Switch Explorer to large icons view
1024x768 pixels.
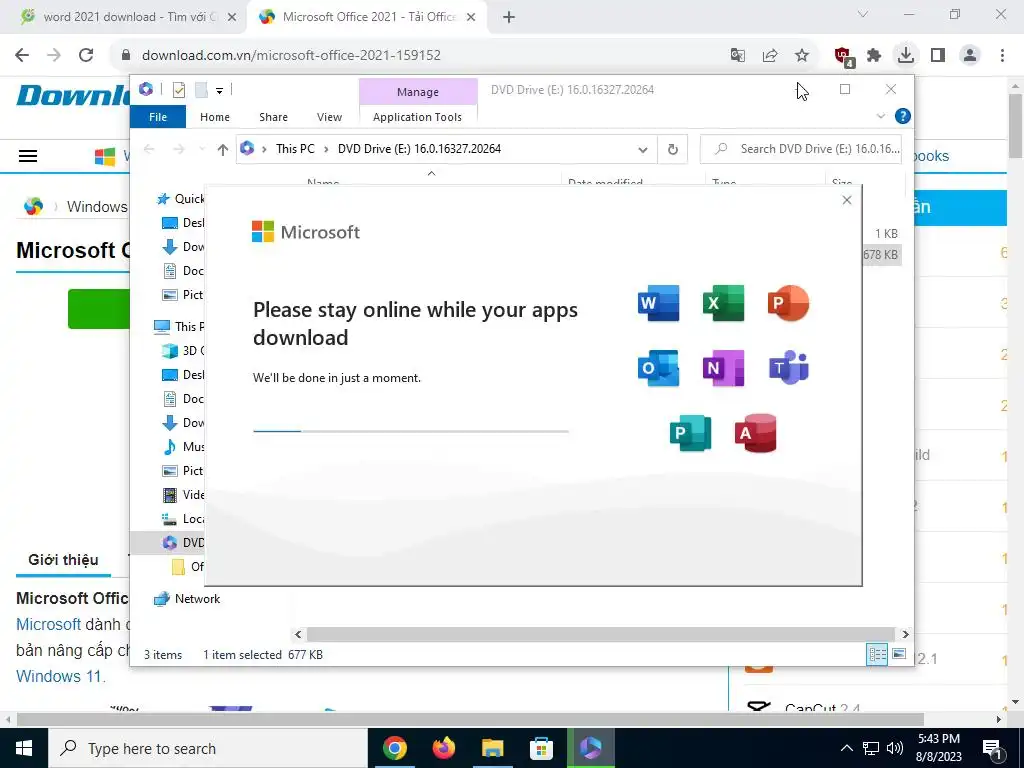pyautogui.click(x=899, y=654)
